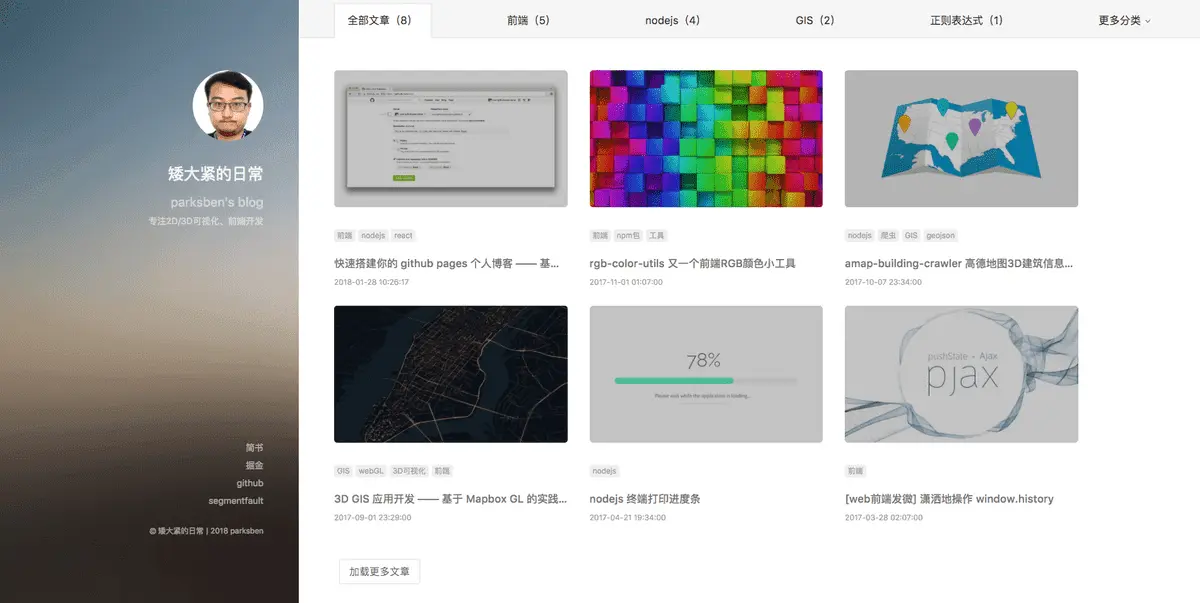
Task: Click the pjax article thumbnail
Action: pos(961,373)
